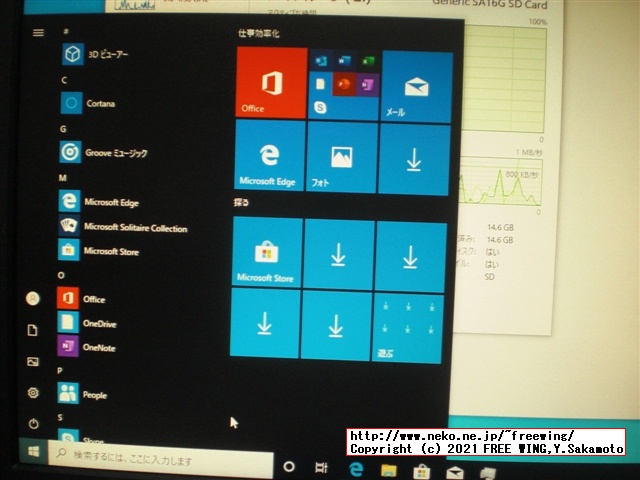The height and width of the screenshot is (480, 640).
Task: Click the Microsoft Store tile
Action: (x=267, y=252)
